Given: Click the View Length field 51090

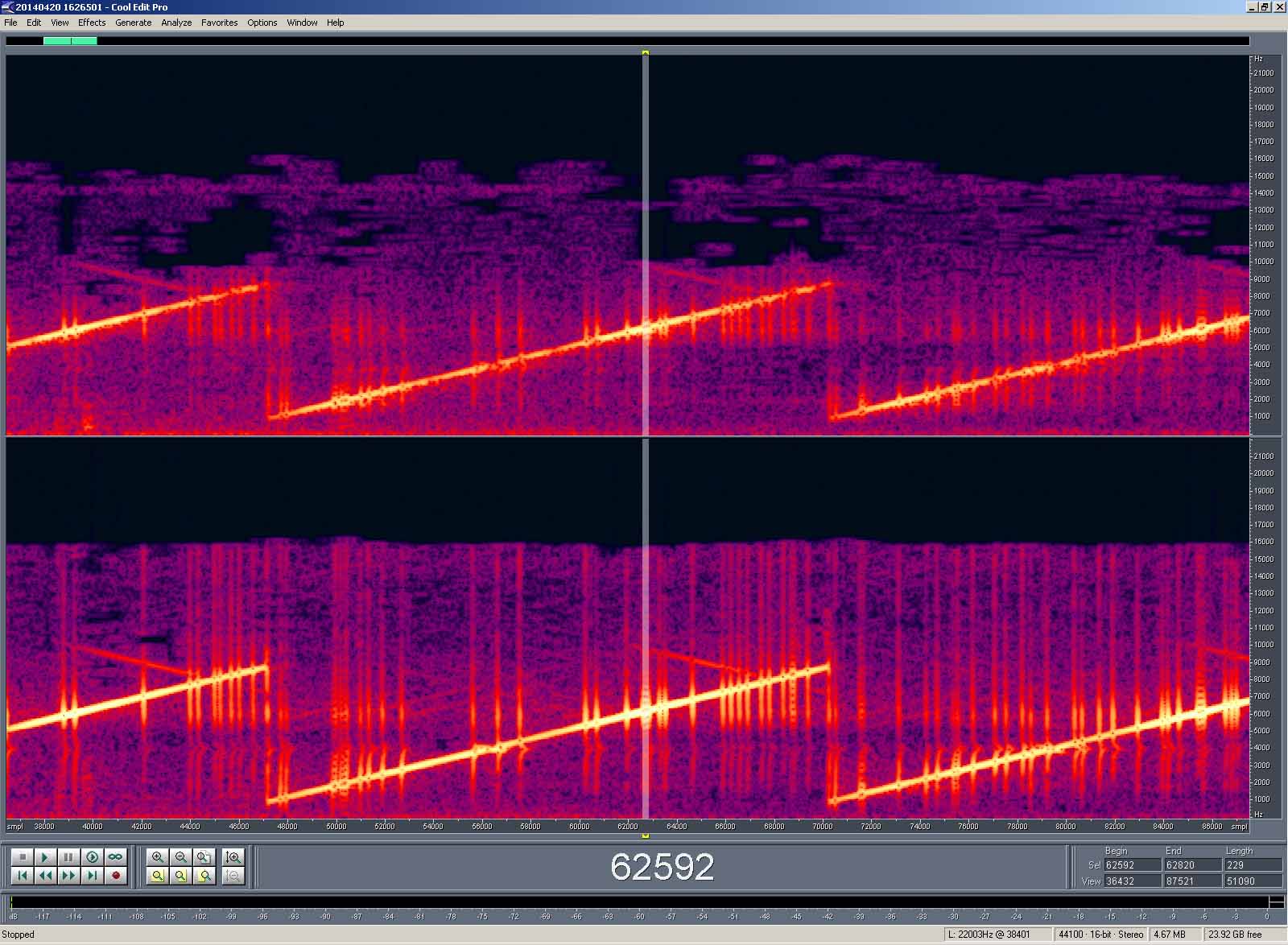Looking at the screenshot, I should pyautogui.click(x=1253, y=881).
